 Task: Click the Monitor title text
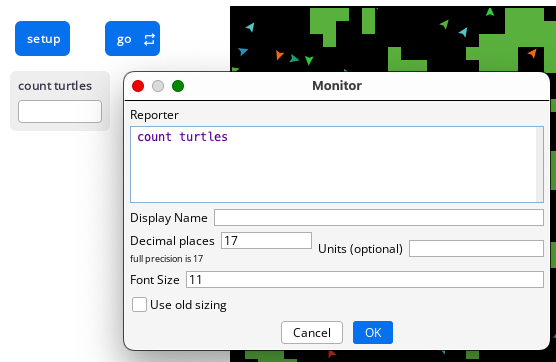(337, 85)
